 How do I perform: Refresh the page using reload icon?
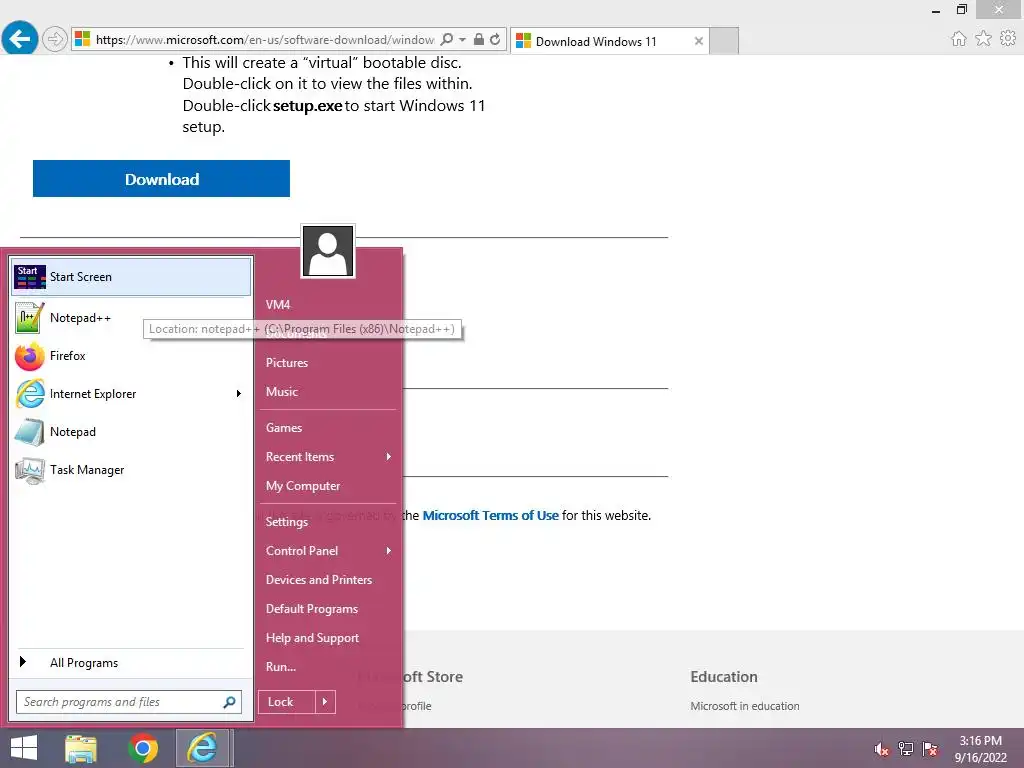coord(495,40)
